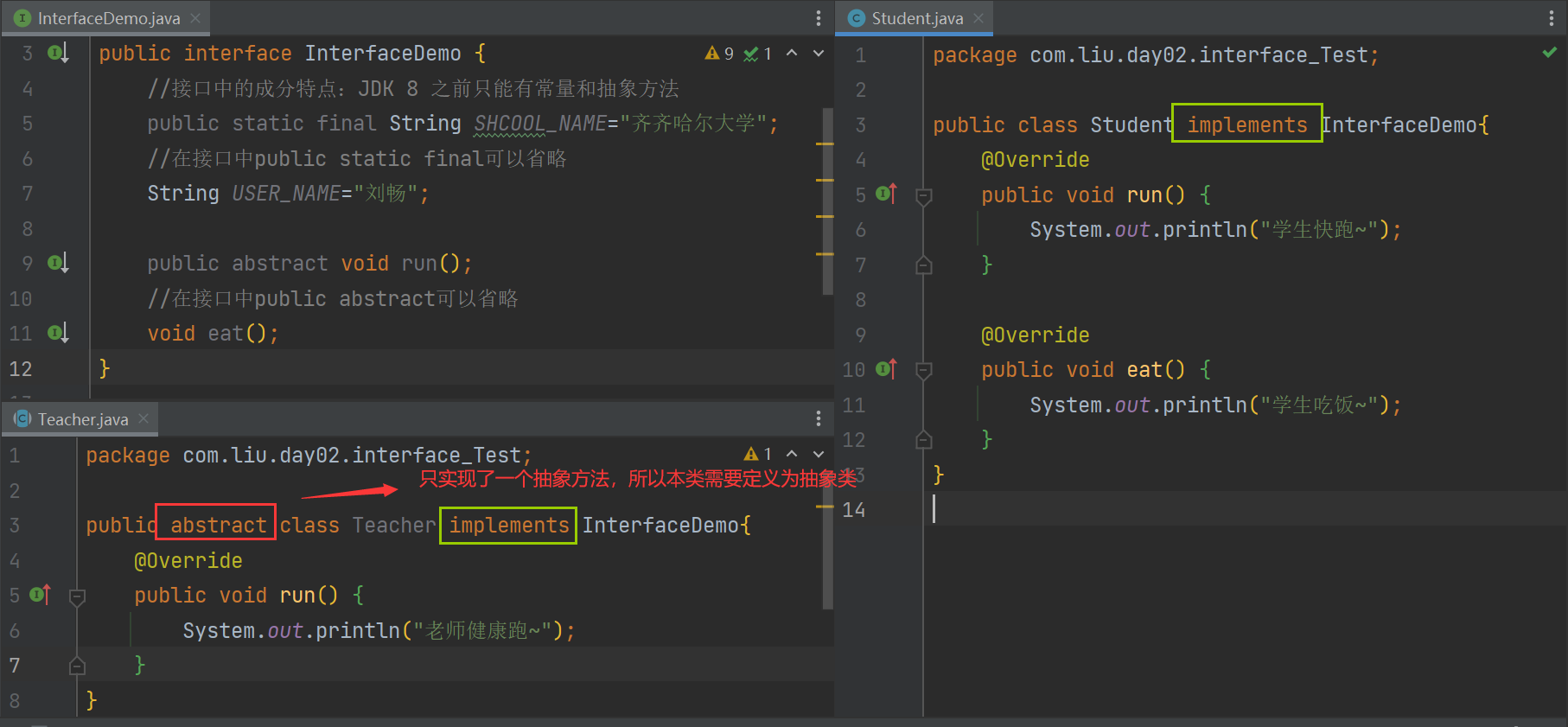The width and height of the screenshot is (1568, 727).
Task: Click green no-problems checkmark in Student.java
Action: (1550, 53)
